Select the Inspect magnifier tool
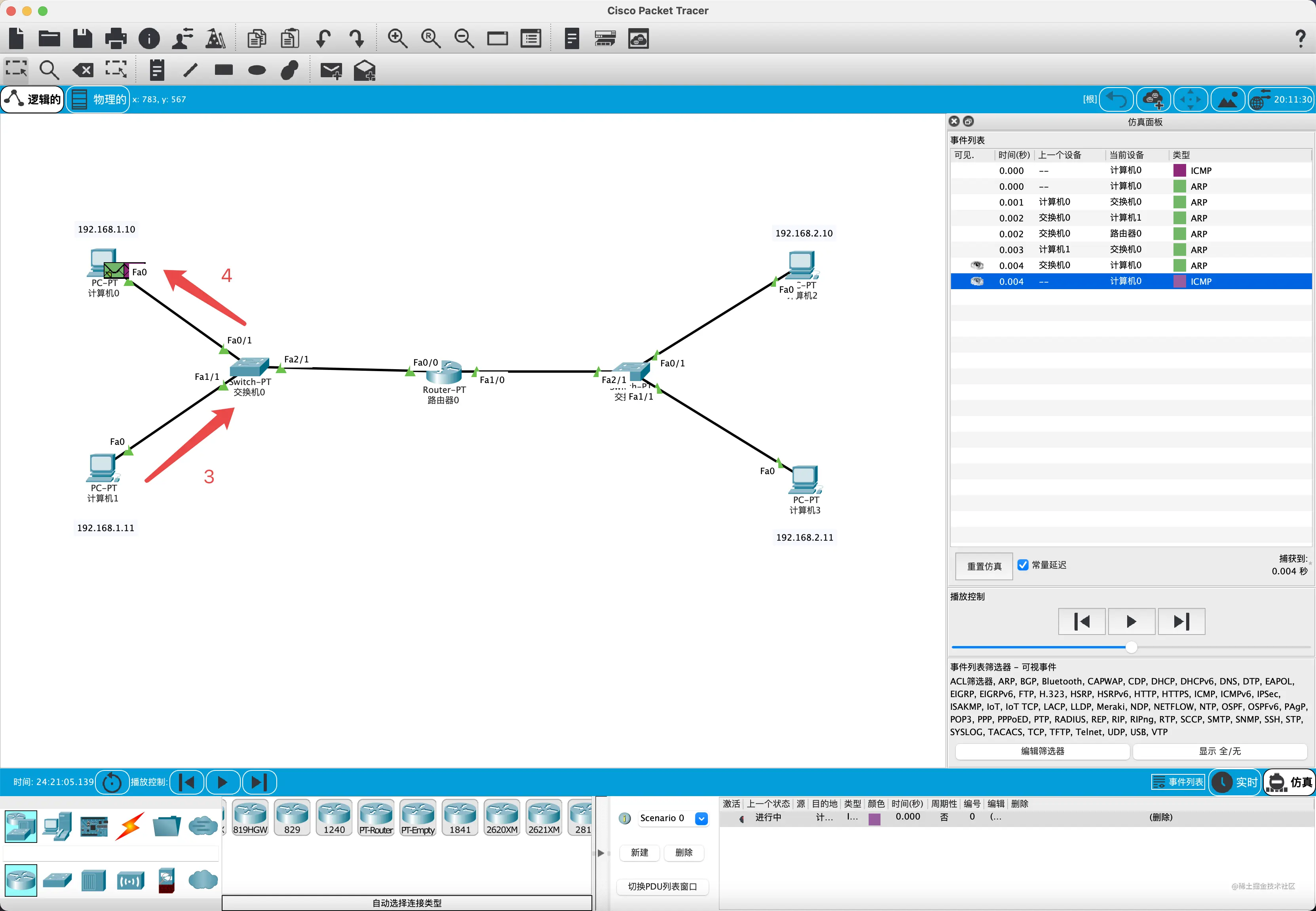The height and width of the screenshot is (911, 1316). tap(49, 70)
